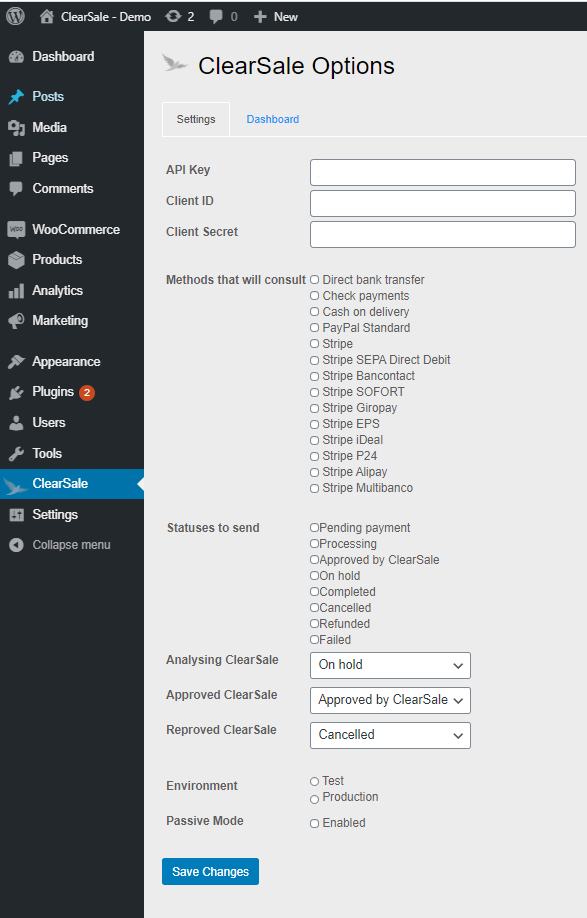Click the comments bubble icon in admin bar

coord(216,16)
